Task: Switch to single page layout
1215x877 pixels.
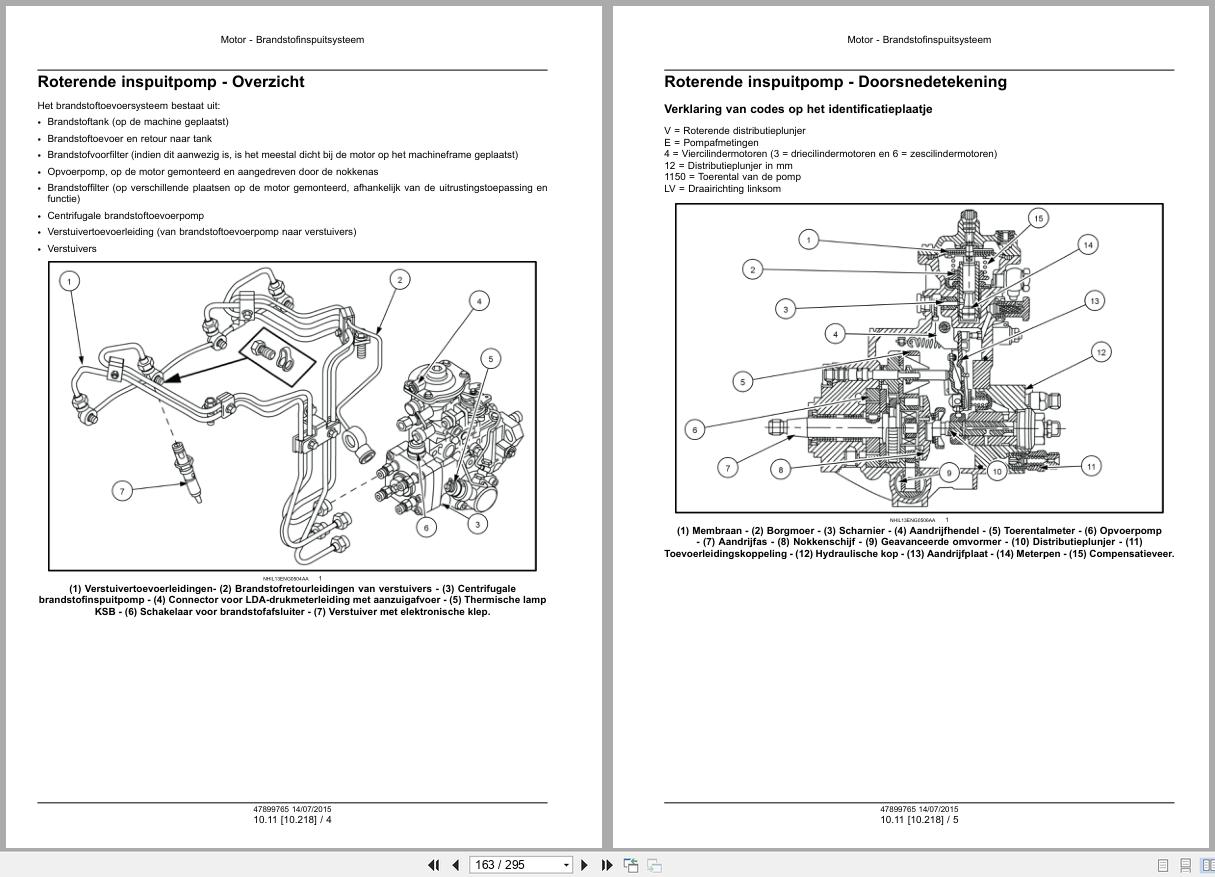Action: [1163, 865]
